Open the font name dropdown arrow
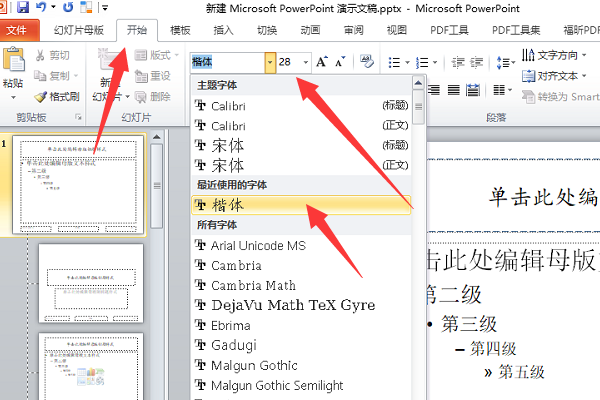 tap(269, 62)
